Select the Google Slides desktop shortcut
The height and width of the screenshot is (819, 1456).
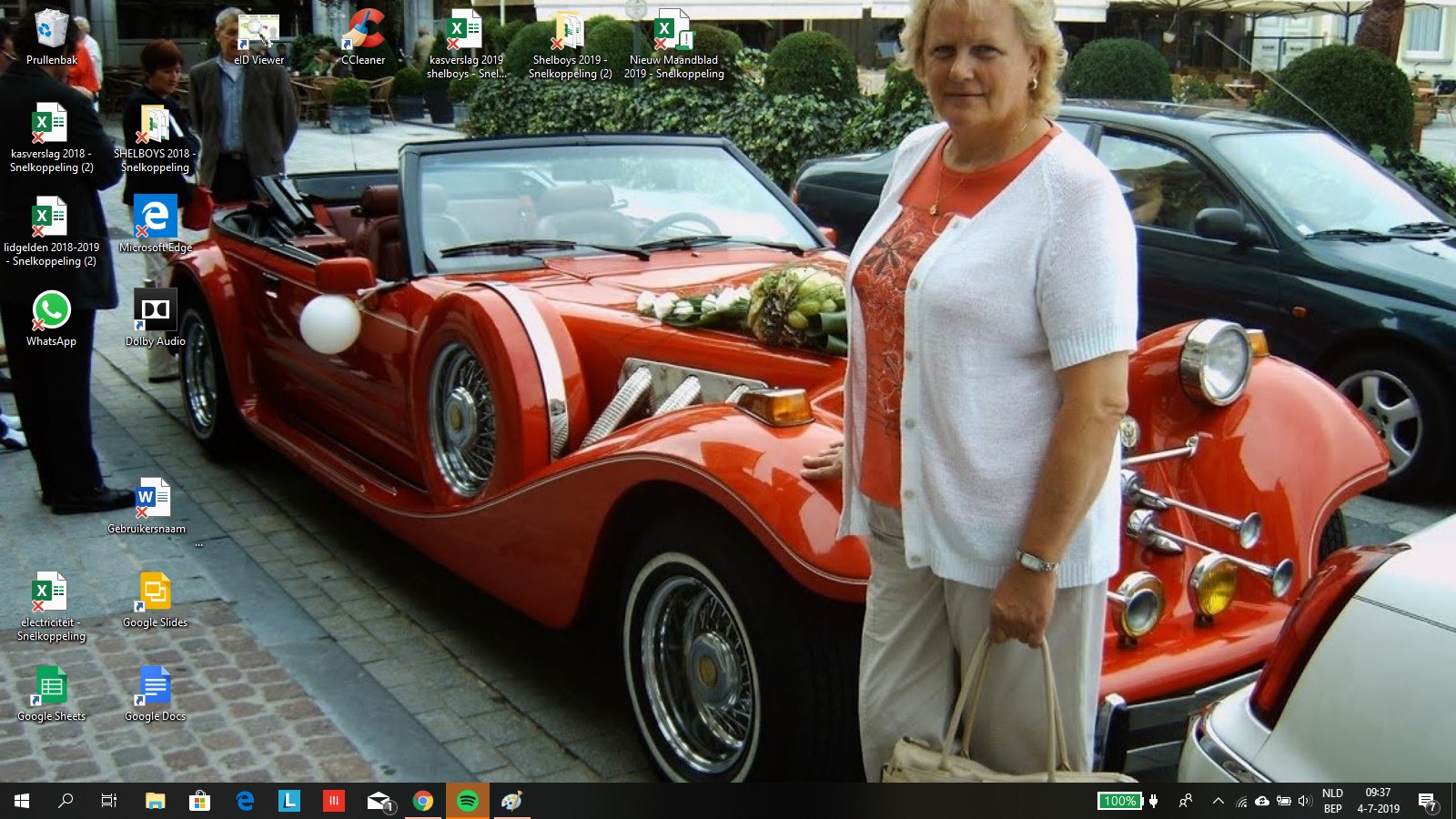(155, 595)
